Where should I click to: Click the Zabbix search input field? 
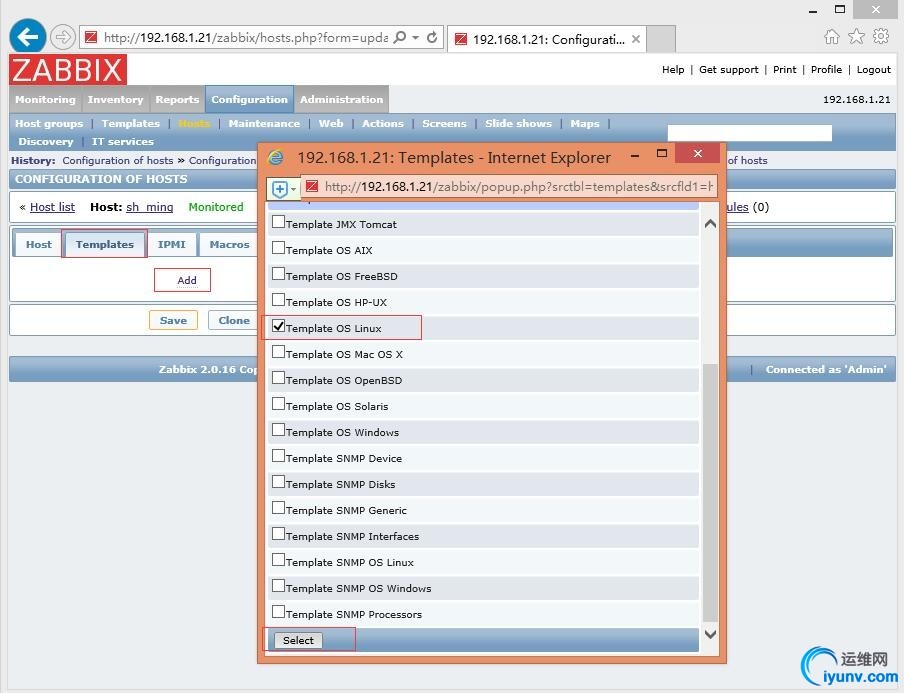point(749,133)
